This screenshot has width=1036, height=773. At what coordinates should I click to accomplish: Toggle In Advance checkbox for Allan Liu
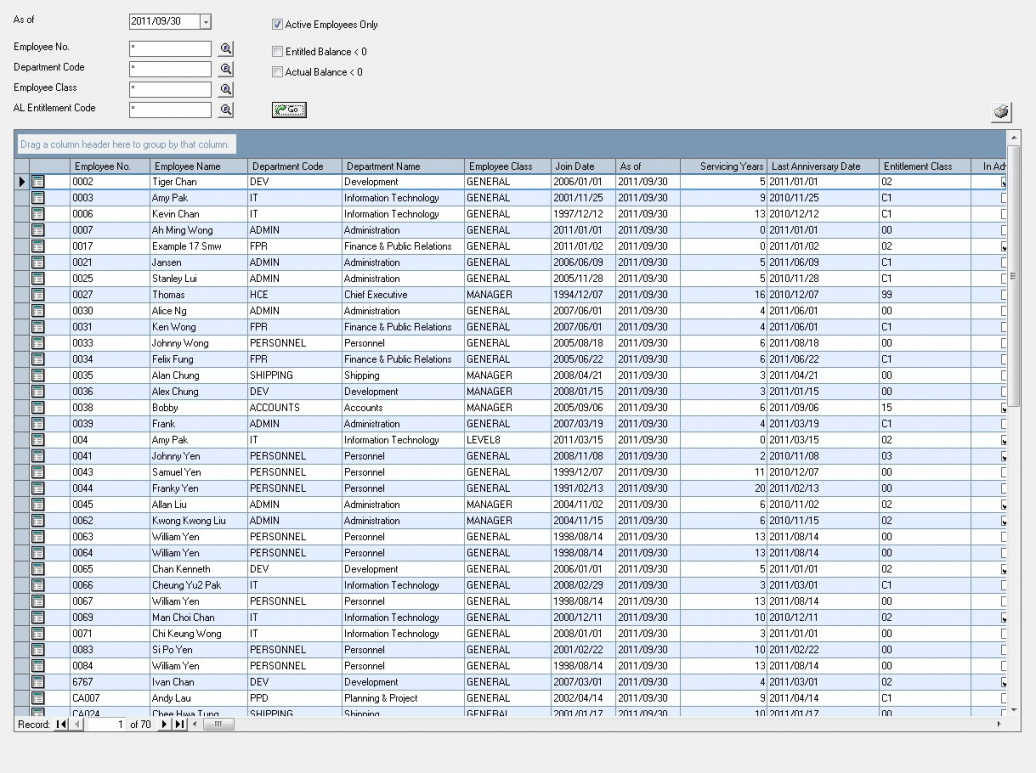pos(1003,505)
